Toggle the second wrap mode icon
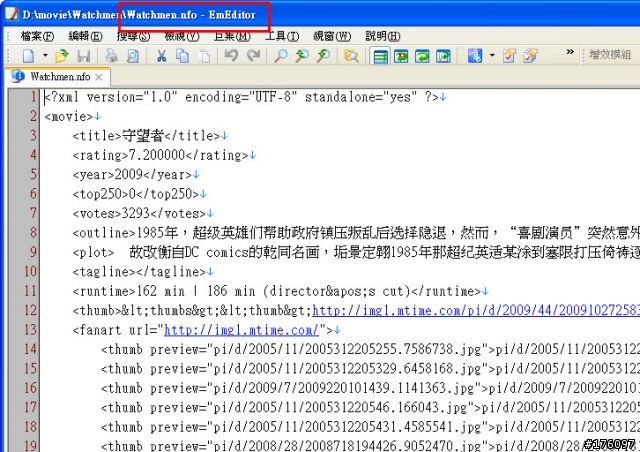The image size is (640, 452). pos(401,56)
